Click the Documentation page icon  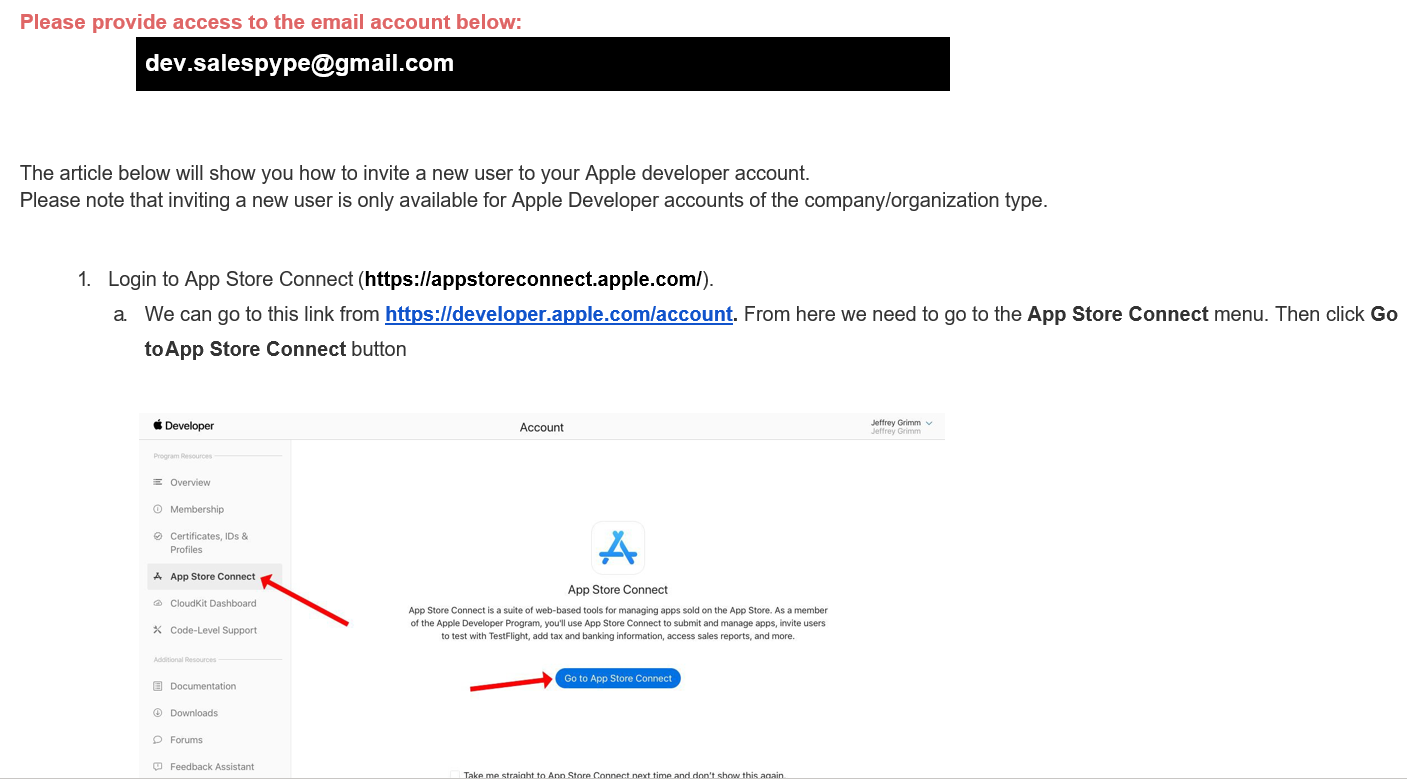point(157,686)
